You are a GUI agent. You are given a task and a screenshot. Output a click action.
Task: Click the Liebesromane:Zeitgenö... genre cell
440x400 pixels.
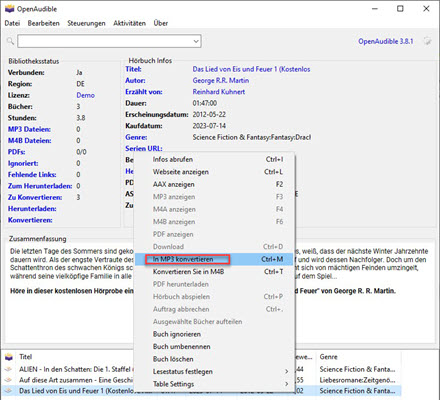[357, 380]
